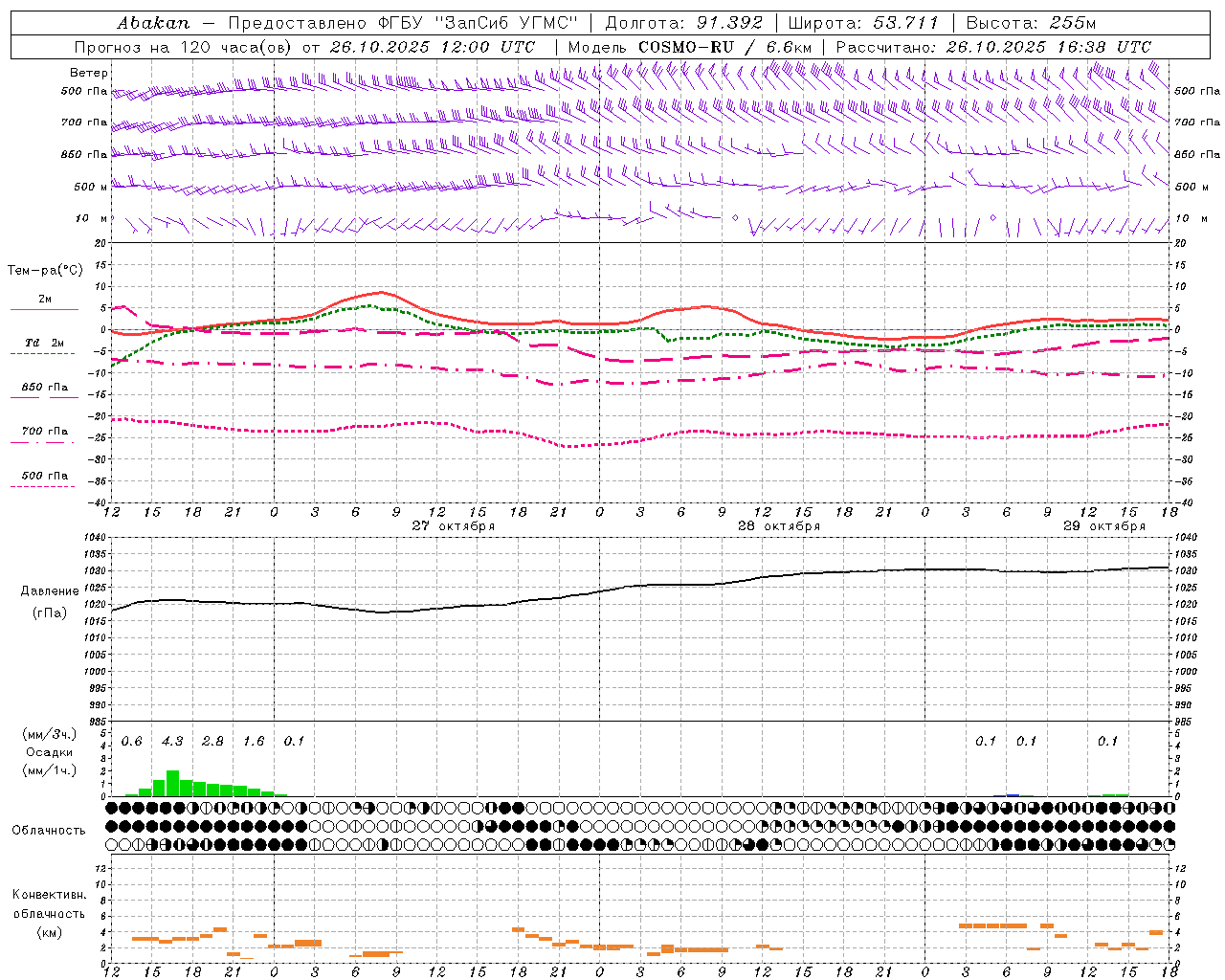Click the pink dash-dot '700 гПа' legend line
This screenshot has width=1225, height=980.
[42, 442]
